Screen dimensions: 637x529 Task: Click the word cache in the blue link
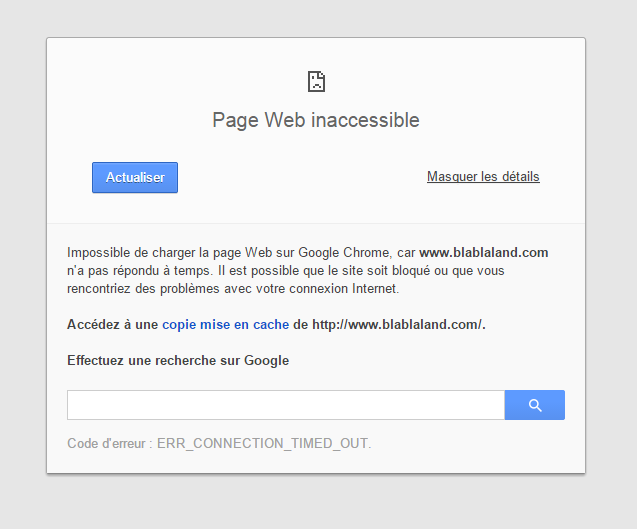(271, 325)
